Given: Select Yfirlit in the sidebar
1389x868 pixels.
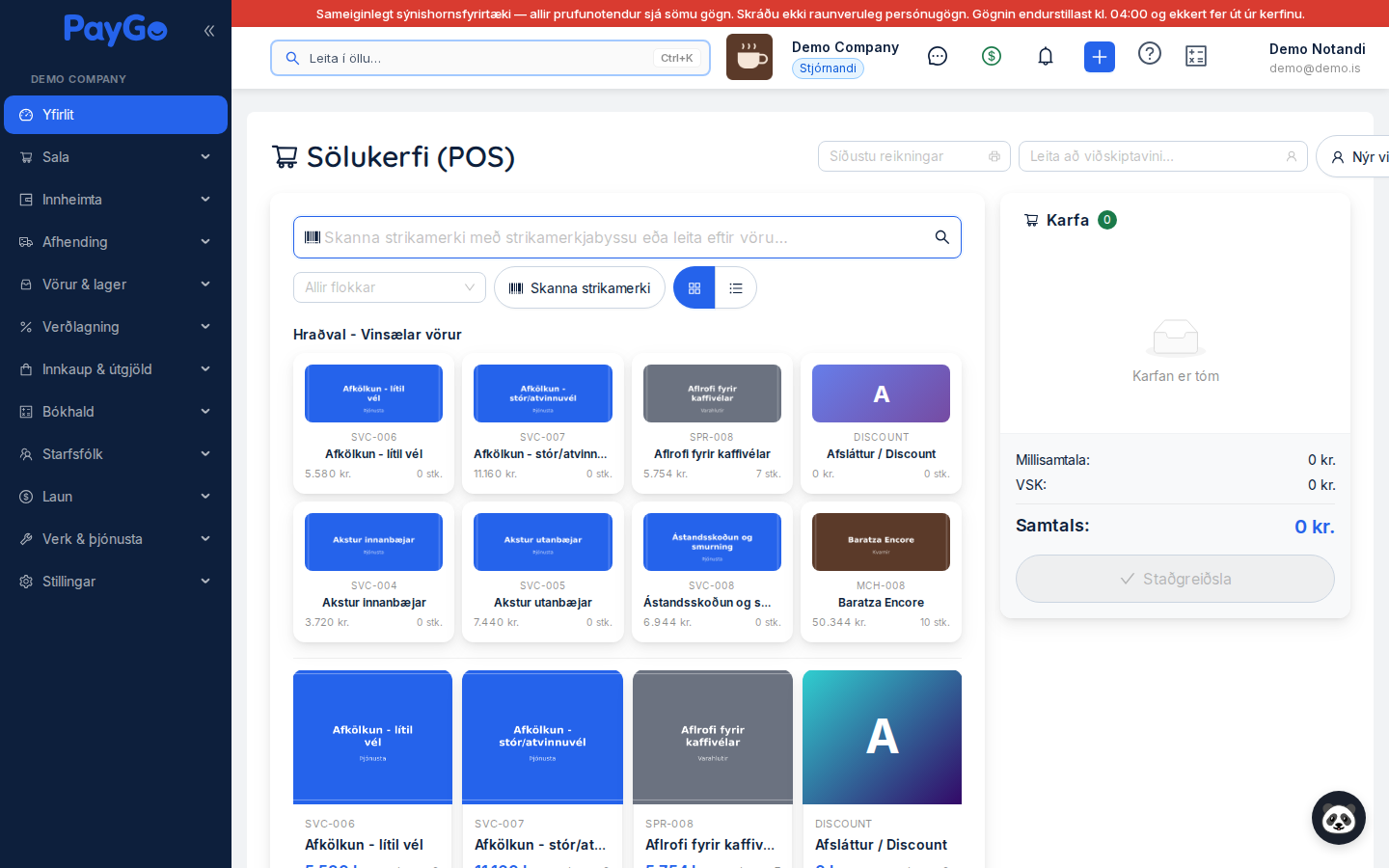Looking at the screenshot, I should pos(116,115).
